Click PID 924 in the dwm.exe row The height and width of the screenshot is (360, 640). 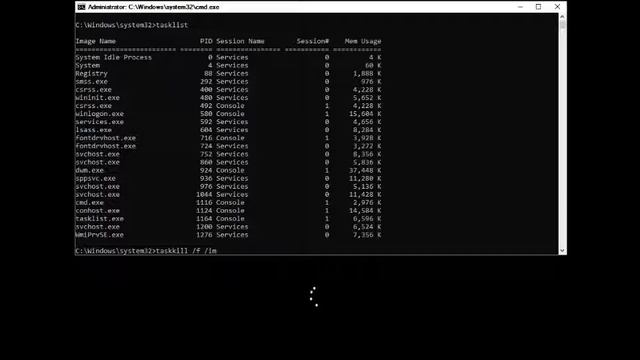click(206, 170)
